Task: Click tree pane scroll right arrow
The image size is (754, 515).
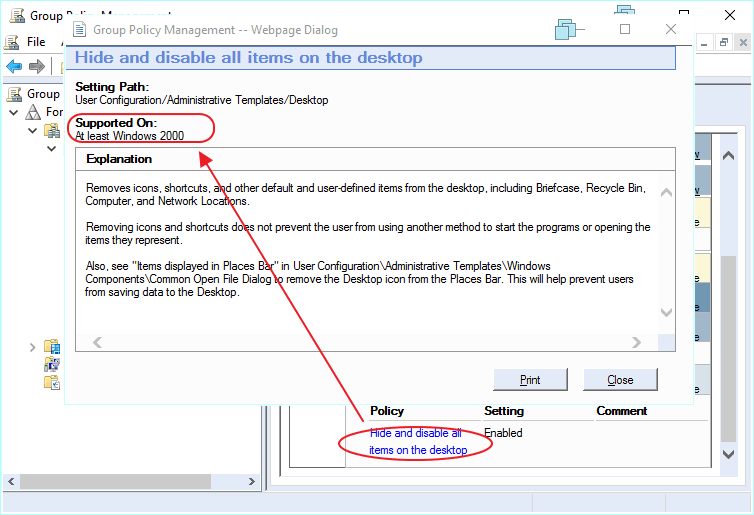Action: [x=251, y=481]
